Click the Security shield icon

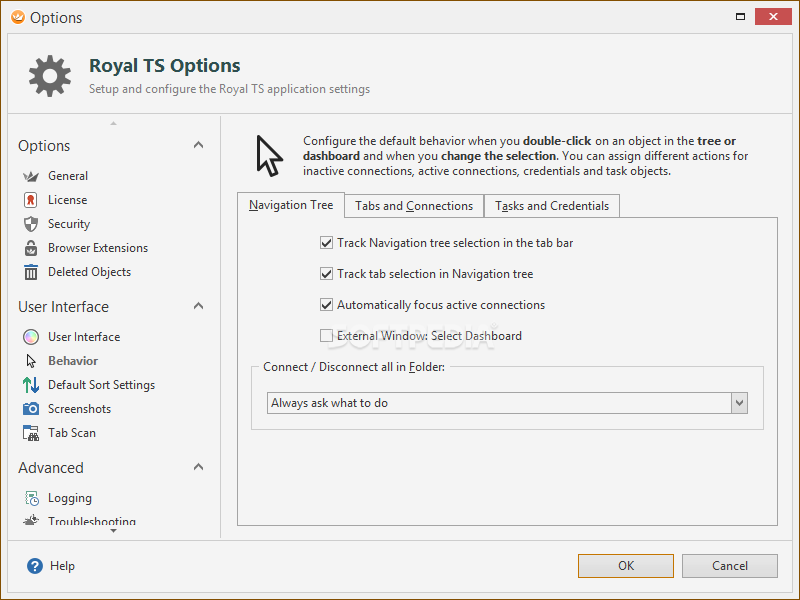31,224
